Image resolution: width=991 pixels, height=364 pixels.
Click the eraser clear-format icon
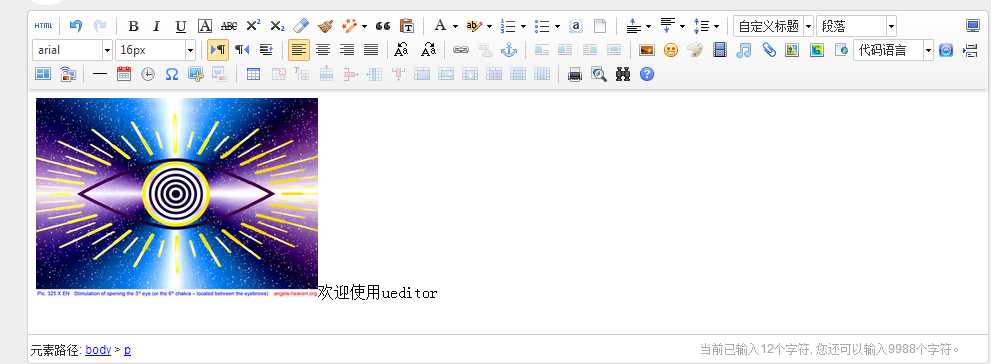coord(301,26)
